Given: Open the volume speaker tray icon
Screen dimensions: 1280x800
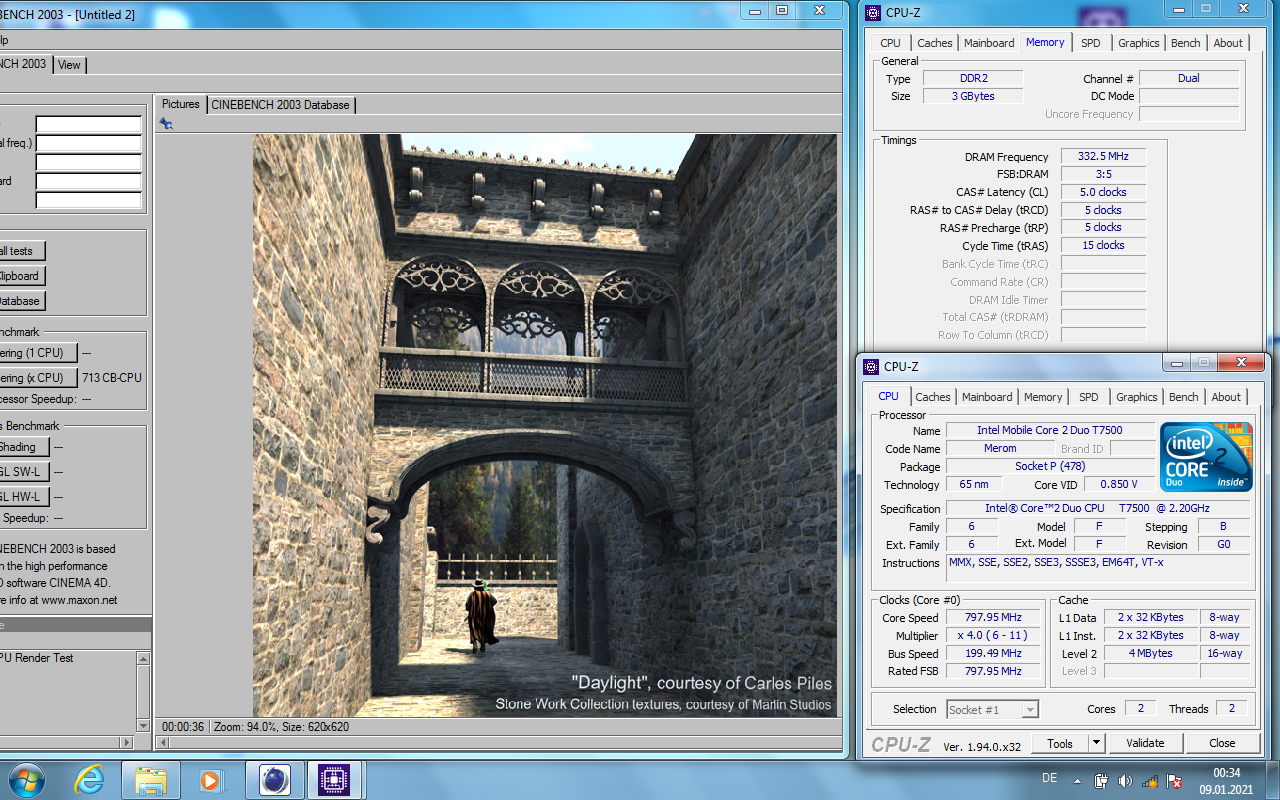Looking at the screenshot, I should 1125,780.
